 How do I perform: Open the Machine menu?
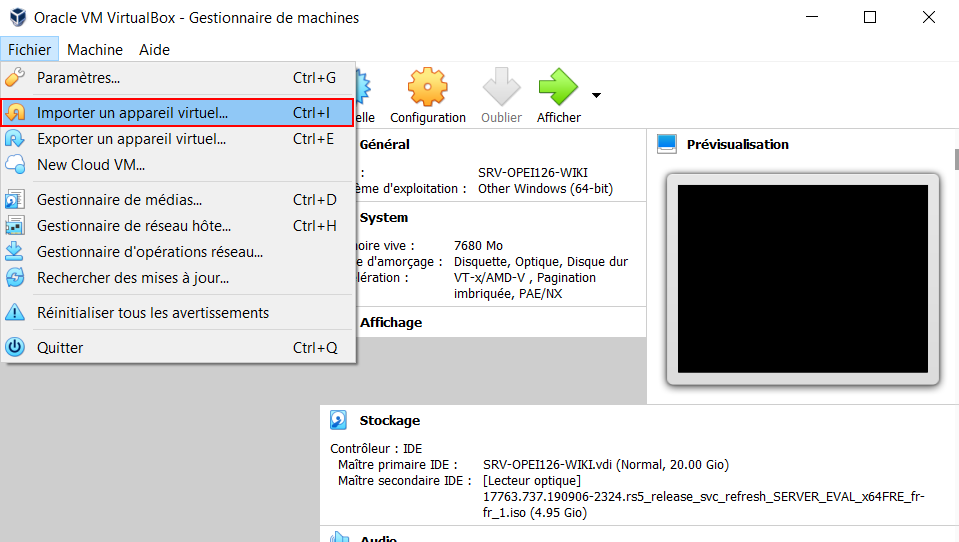(95, 50)
